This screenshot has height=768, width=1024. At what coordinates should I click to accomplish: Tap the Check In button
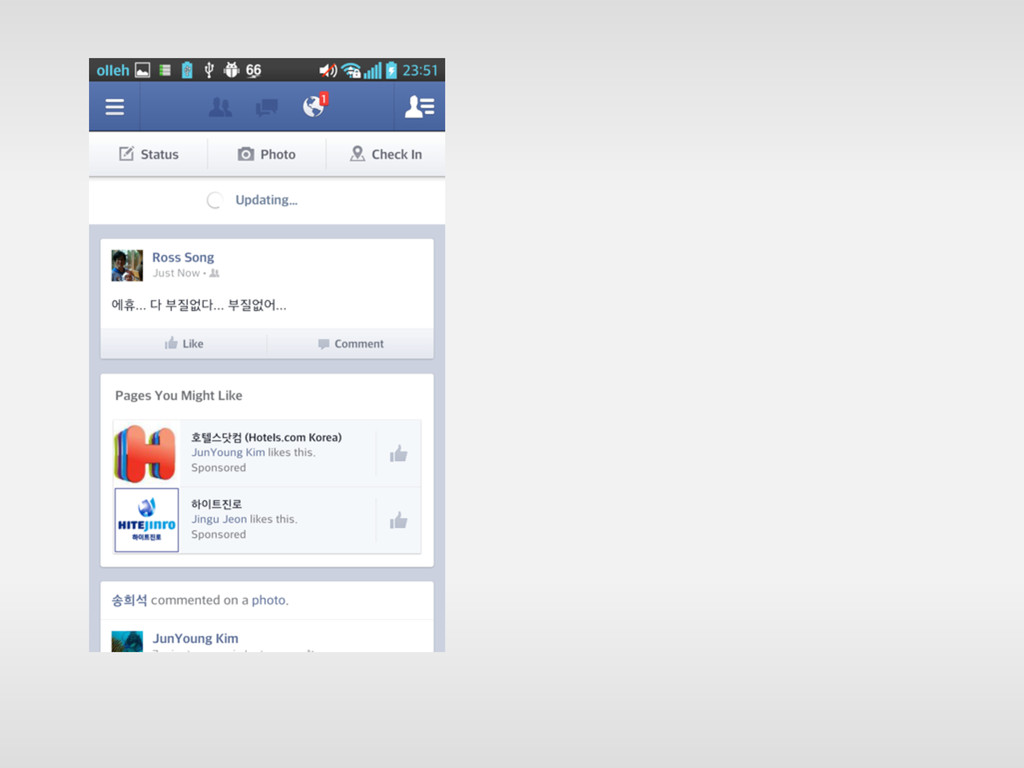point(386,154)
